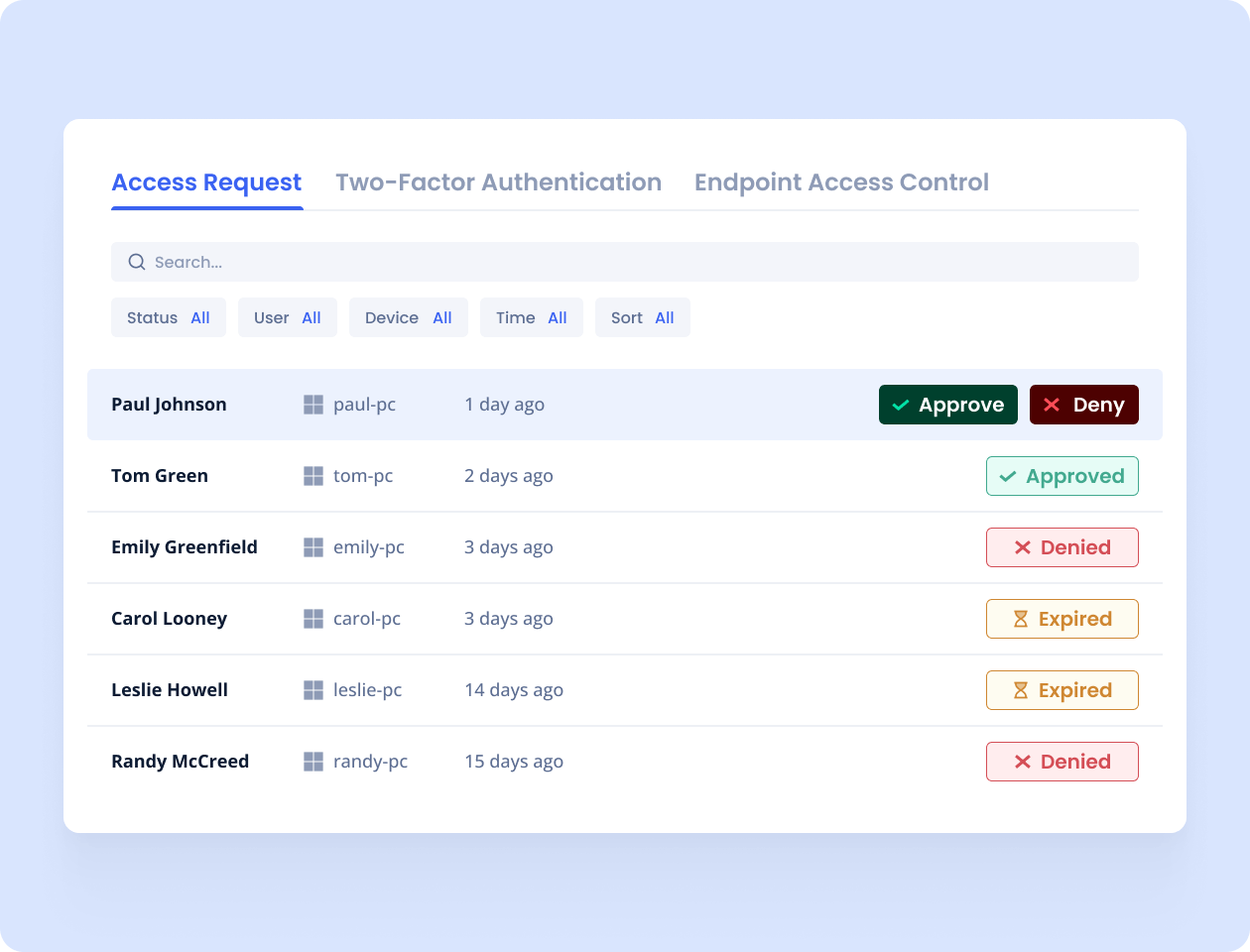Approve Paul Johnson's access request
Screen dimensions: 1250x952
pyautogui.click(x=948, y=405)
